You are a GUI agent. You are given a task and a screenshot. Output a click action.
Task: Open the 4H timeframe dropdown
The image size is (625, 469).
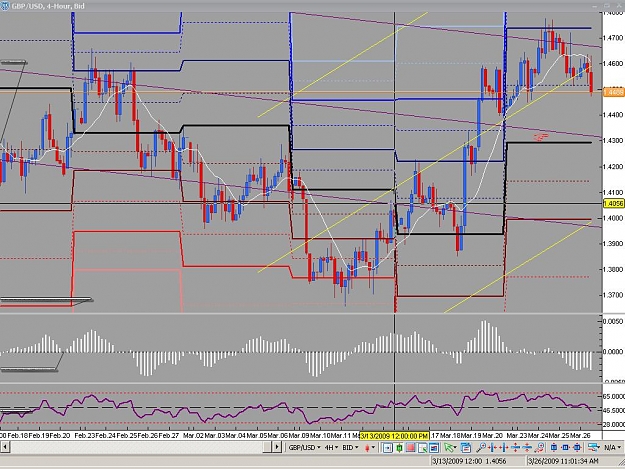331,447
